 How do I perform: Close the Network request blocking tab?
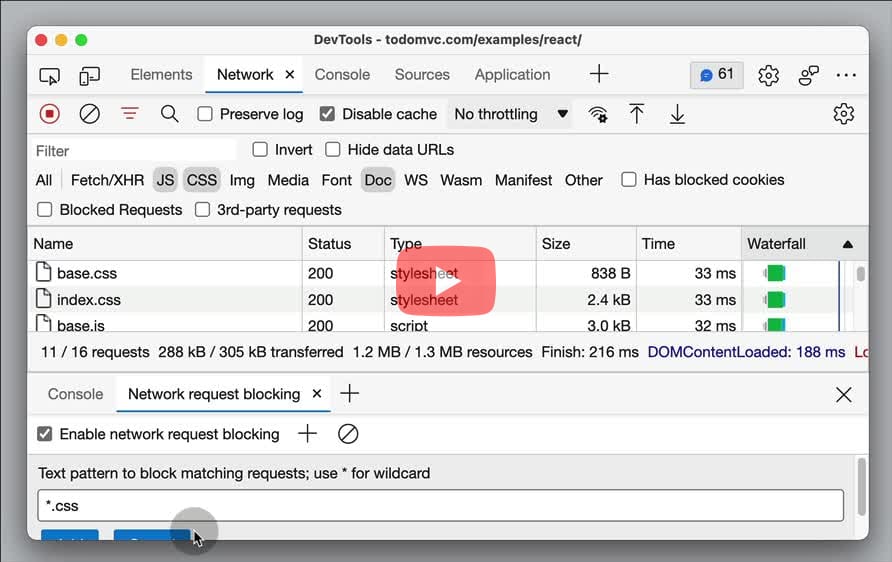coord(317,394)
